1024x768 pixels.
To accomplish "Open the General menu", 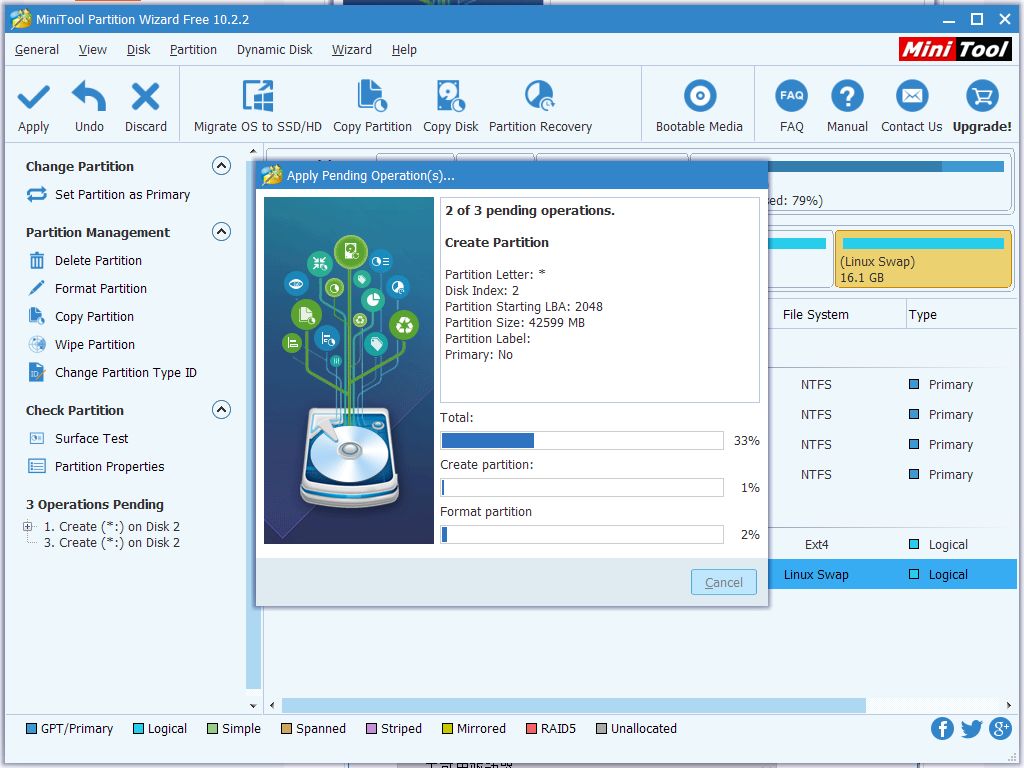I will (37, 50).
